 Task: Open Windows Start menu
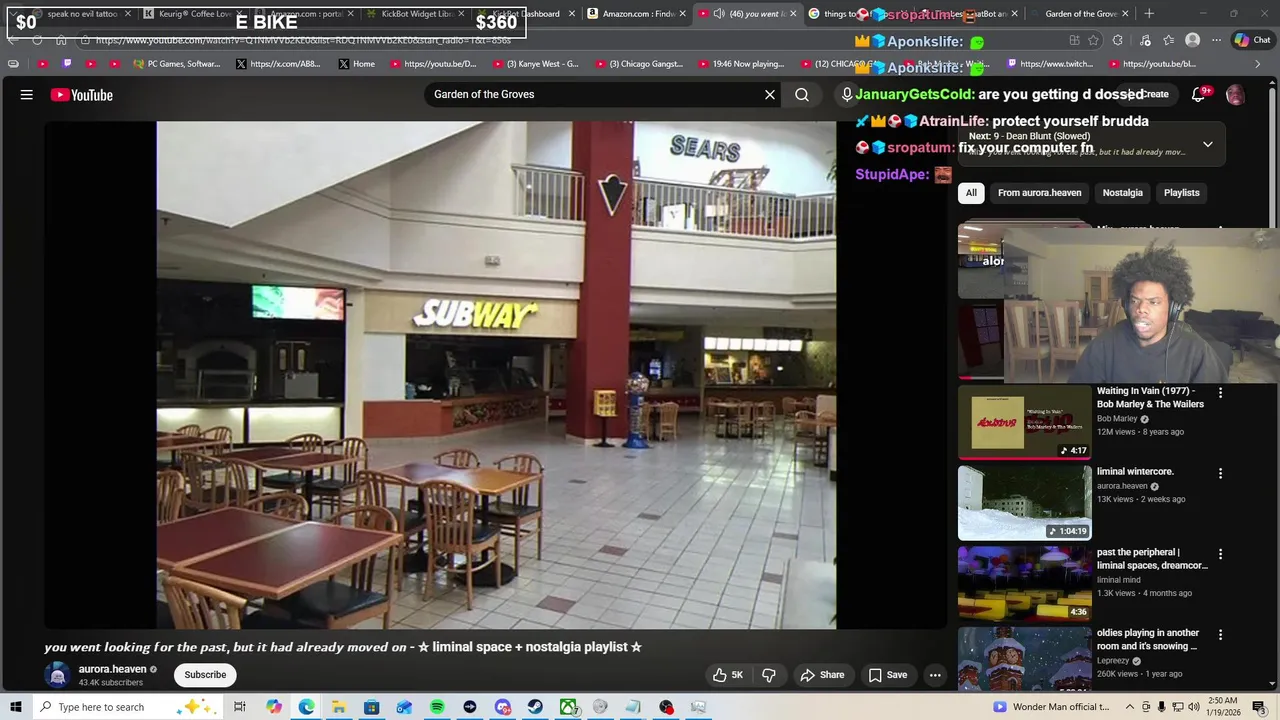(x=15, y=707)
